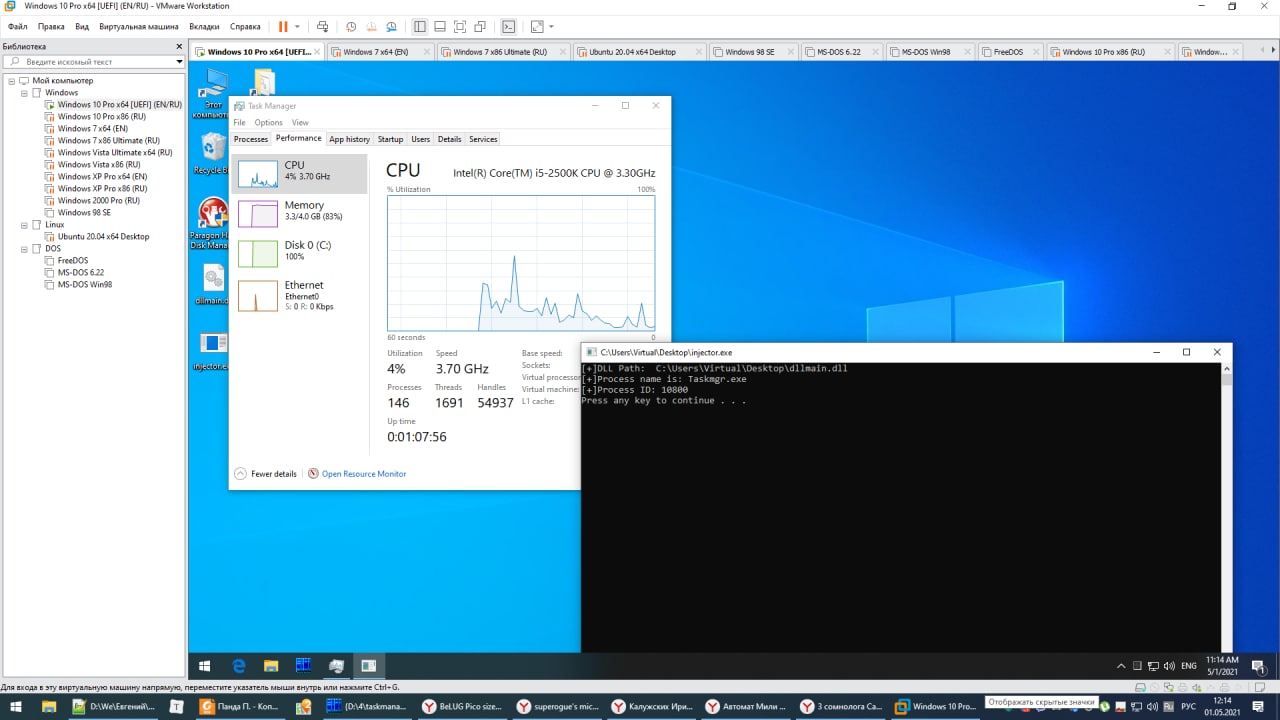Open the Processes tab in Task Manager
The image size is (1280, 720).
251,139
